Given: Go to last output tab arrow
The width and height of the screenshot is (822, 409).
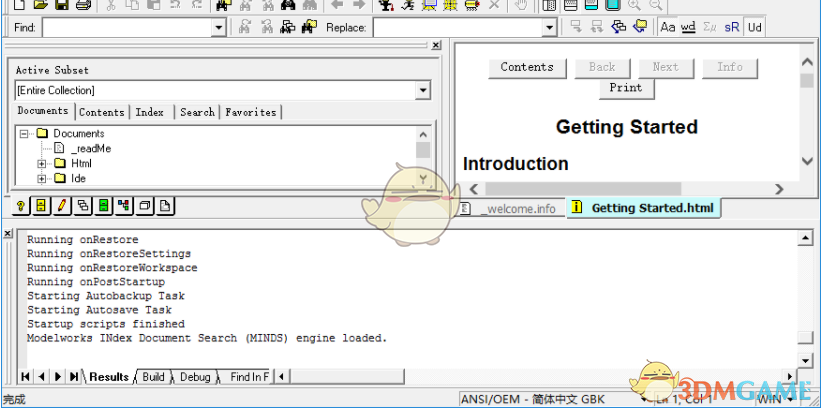Looking at the screenshot, I should click(x=74, y=376).
